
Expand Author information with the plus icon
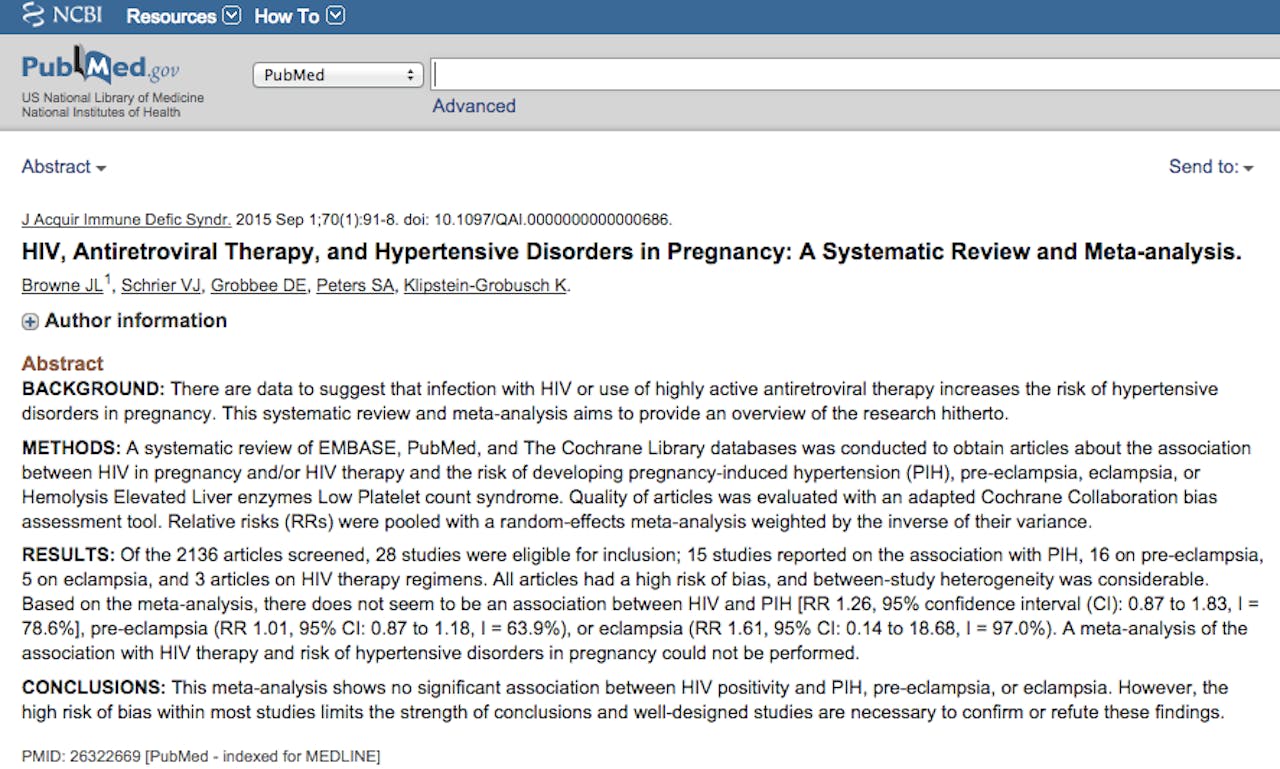coord(30,321)
